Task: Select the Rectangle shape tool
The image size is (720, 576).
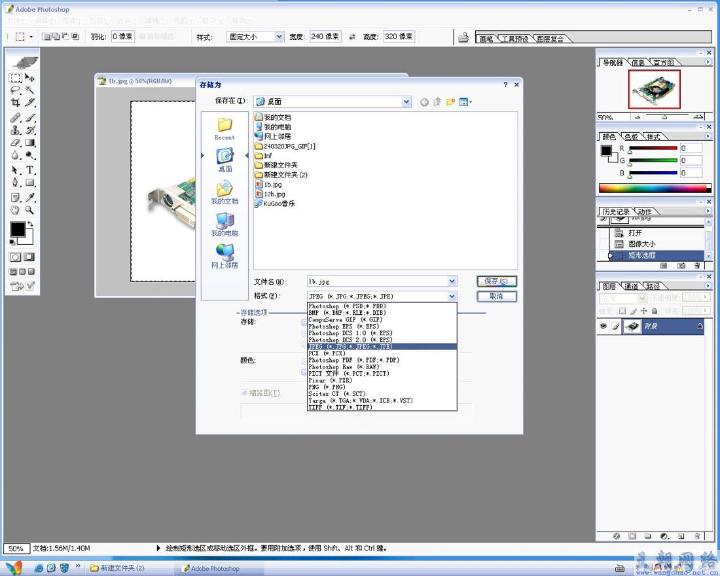Action: 30,183
